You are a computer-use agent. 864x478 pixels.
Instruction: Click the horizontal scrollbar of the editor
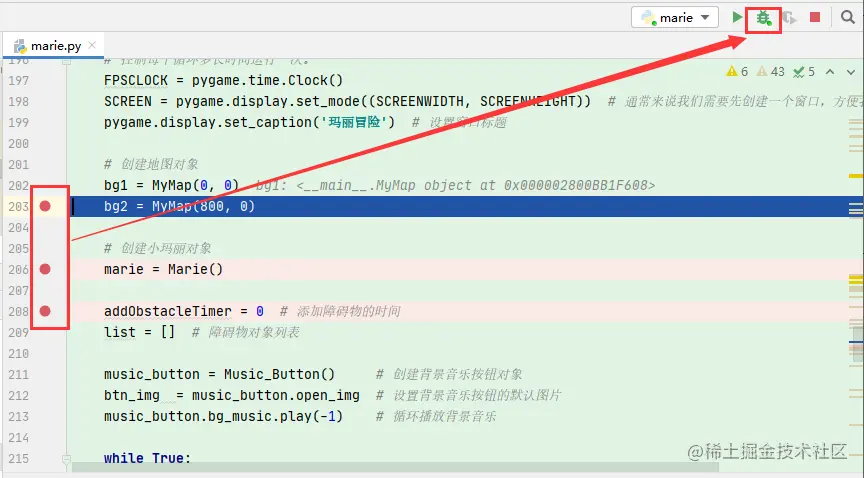click(x=395, y=467)
